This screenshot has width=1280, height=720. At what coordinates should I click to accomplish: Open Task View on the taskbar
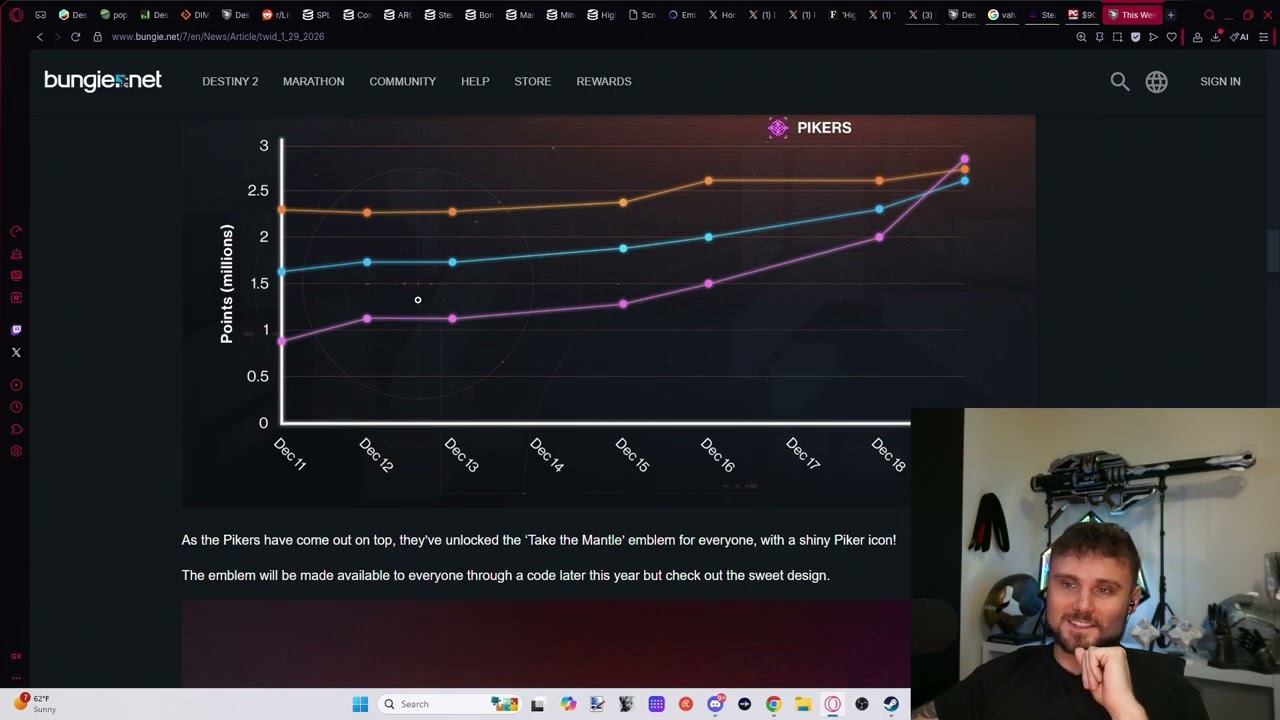[537, 704]
